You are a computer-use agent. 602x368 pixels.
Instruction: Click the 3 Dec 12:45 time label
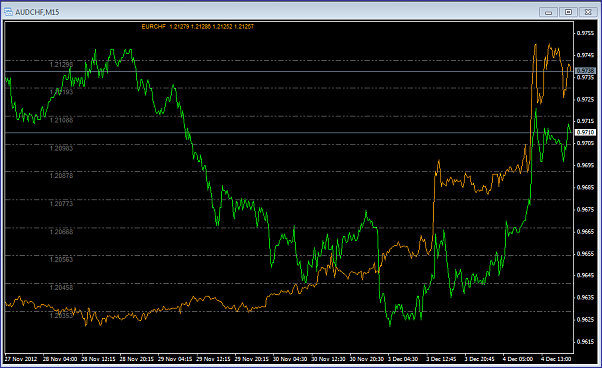[x=442, y=359]
